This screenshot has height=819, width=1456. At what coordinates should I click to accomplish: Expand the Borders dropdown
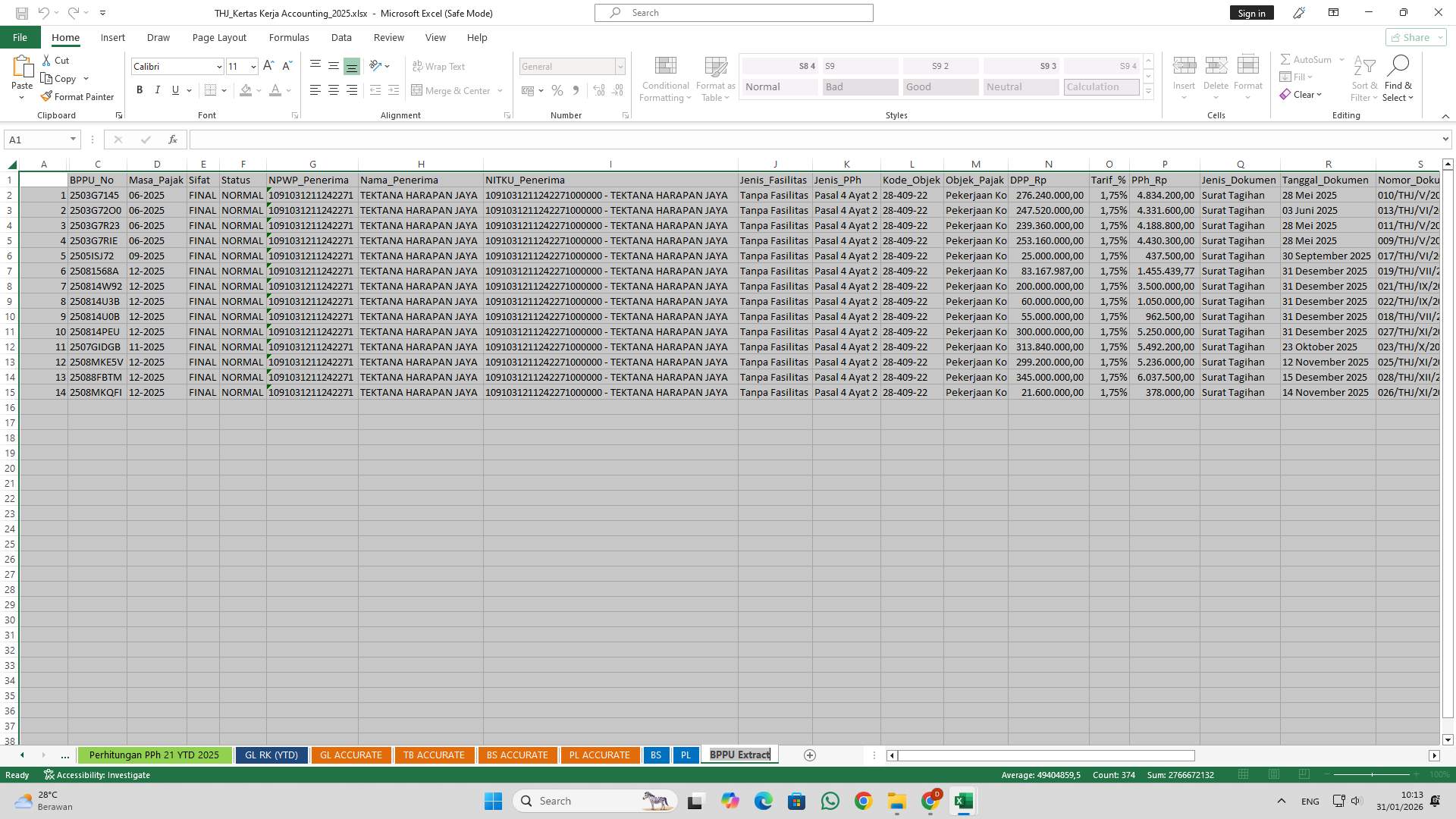tap(224, 89)
